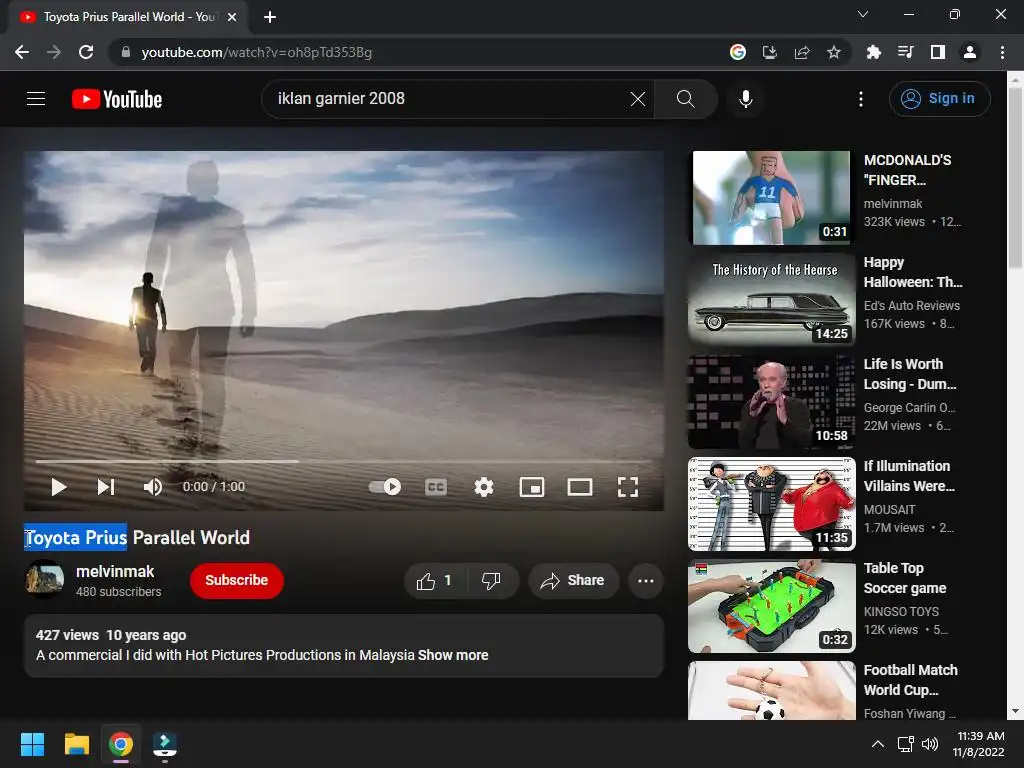Clear the search query with the X
The width and height of the screenshot is (1024, 768).
click(x=637, y=99)
